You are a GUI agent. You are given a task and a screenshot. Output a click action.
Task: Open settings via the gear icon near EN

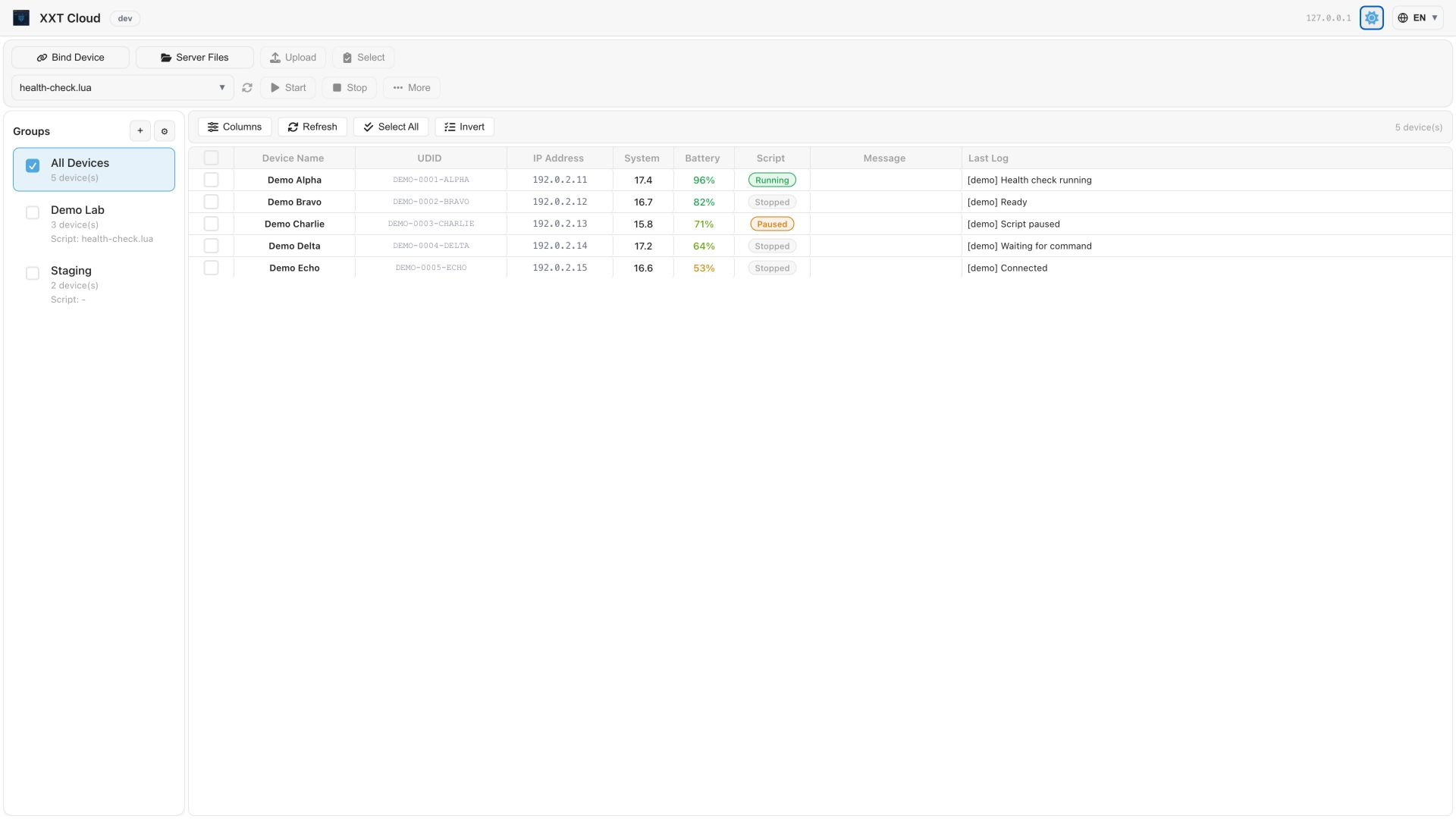[x=1371, y=18]
